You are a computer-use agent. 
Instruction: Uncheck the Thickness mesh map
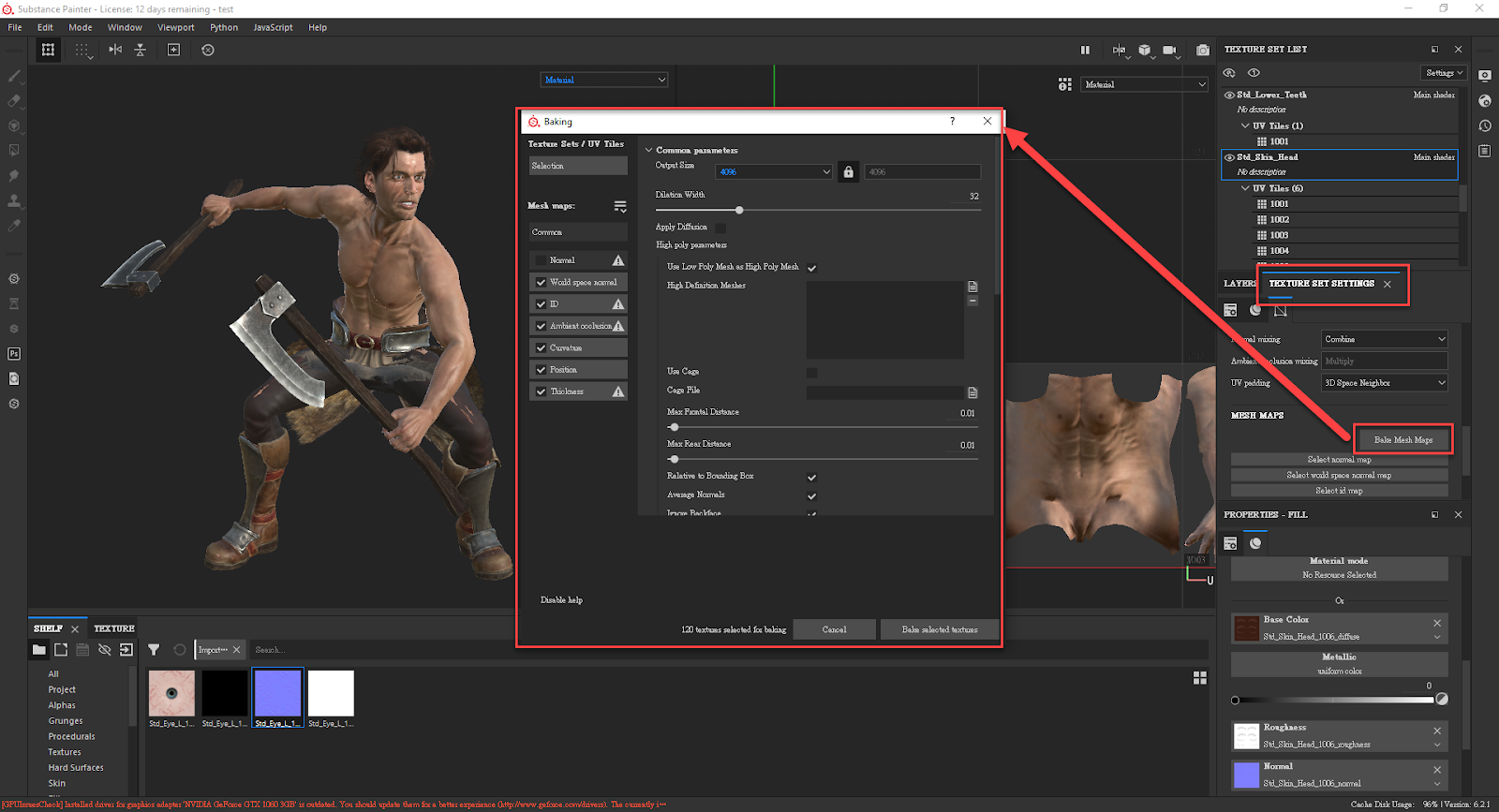tap(541, 391)
